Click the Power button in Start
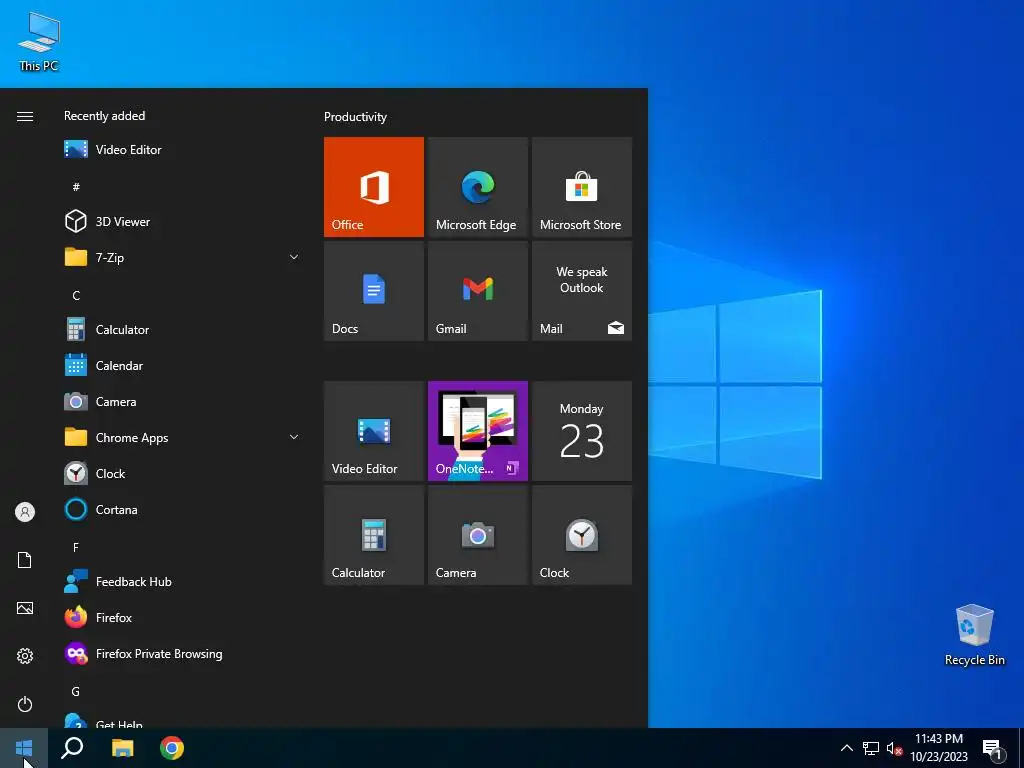Viewport: 1024px width, 768px height. pyautogui.click(x=25, y=704)
